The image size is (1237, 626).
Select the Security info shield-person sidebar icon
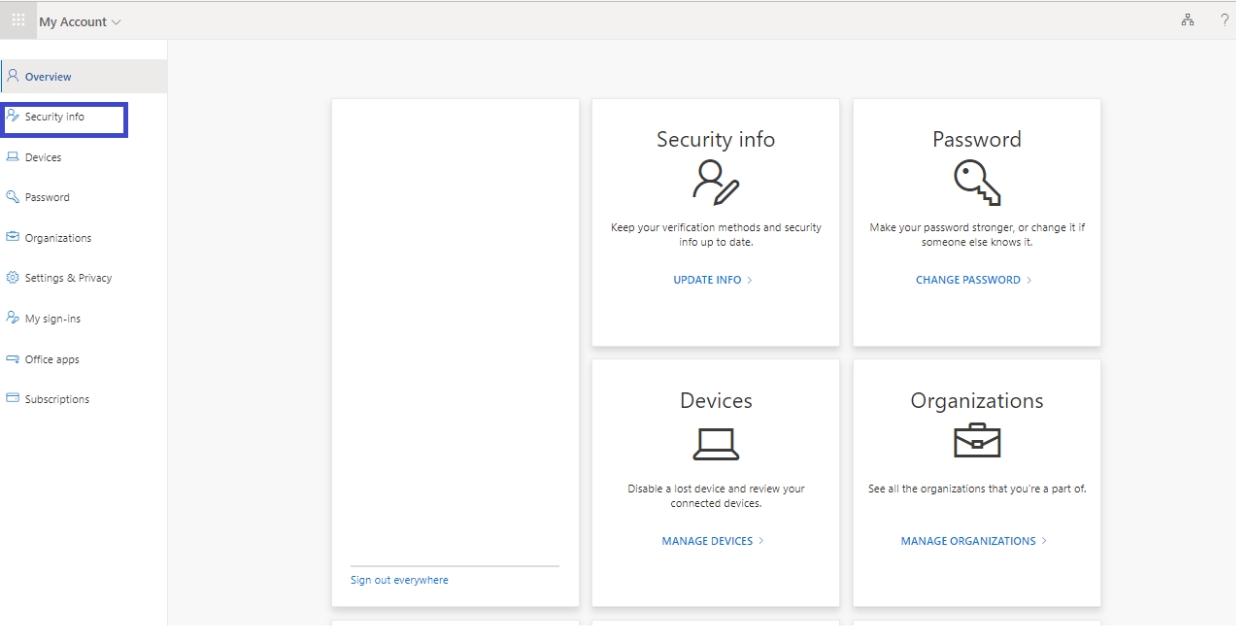(x=14, y=116)
